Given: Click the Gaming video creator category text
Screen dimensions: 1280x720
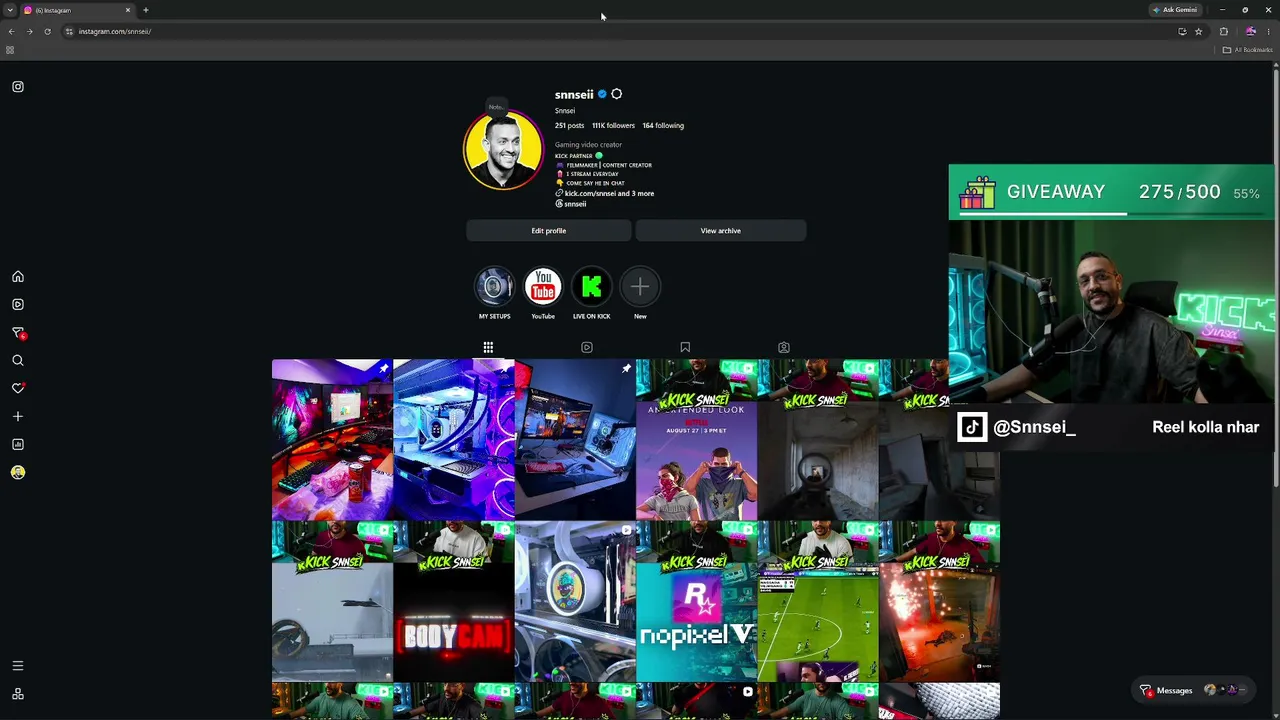Looking at the screenshot, I should 588,145.
